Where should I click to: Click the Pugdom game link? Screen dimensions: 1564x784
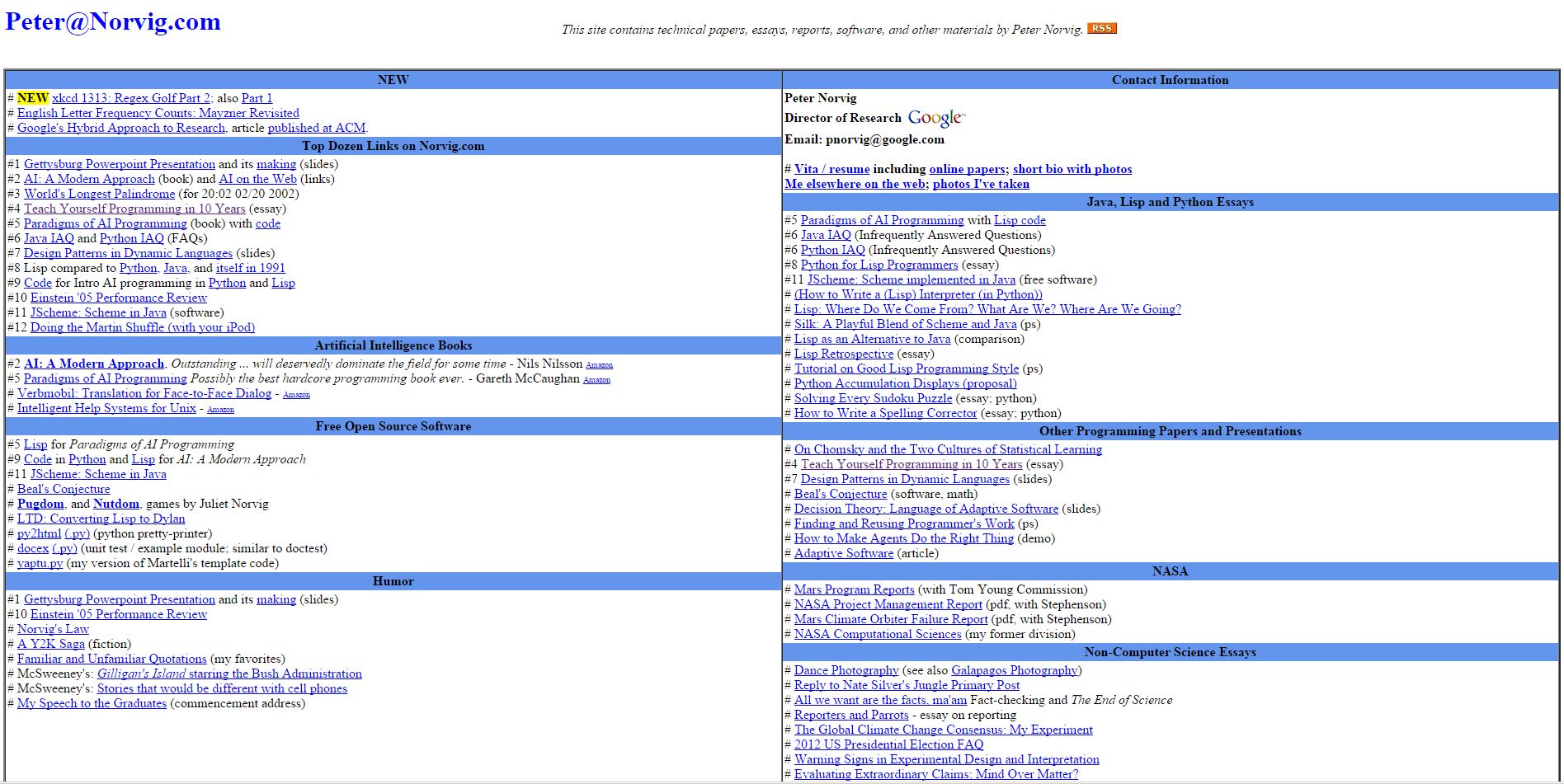(x=40, y=504)
